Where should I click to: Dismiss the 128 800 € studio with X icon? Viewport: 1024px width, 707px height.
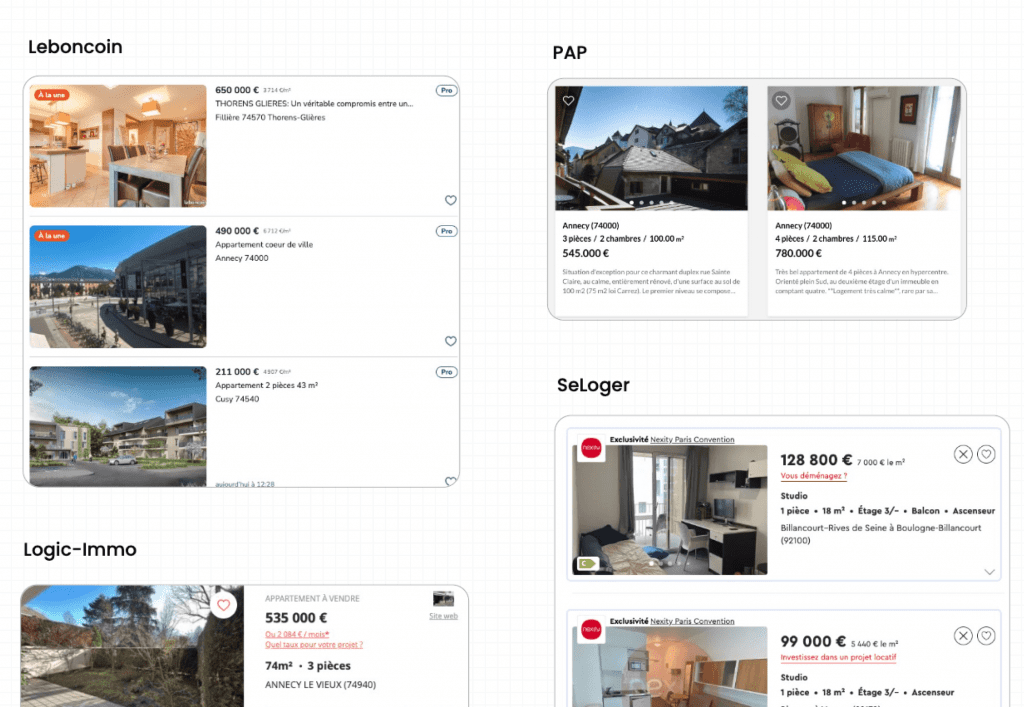click(962, 455)
